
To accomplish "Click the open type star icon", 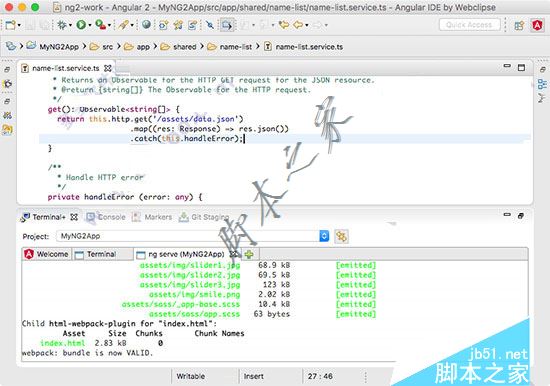I will 178,25.
